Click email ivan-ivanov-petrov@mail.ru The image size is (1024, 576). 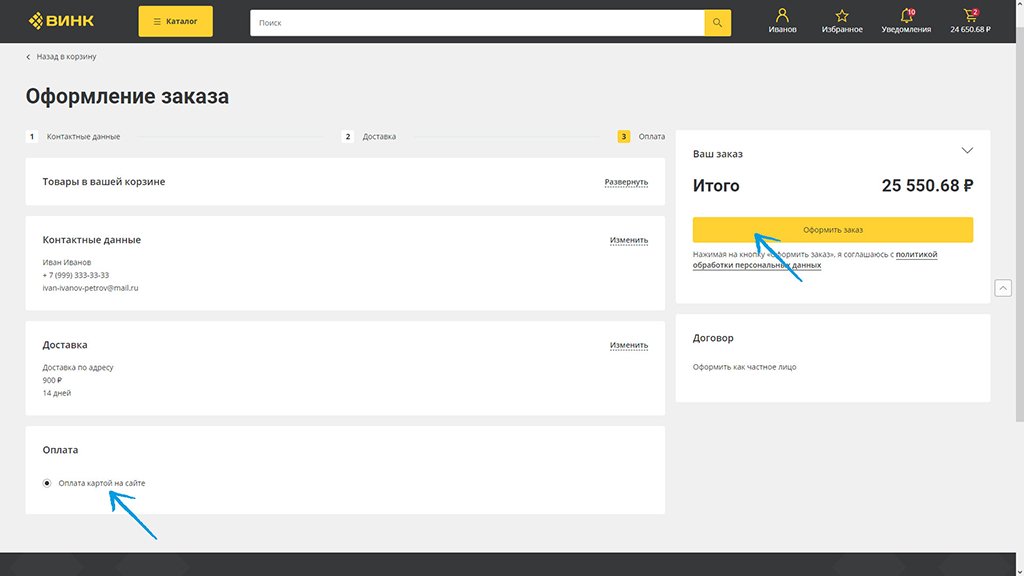(x=90, y=288)
